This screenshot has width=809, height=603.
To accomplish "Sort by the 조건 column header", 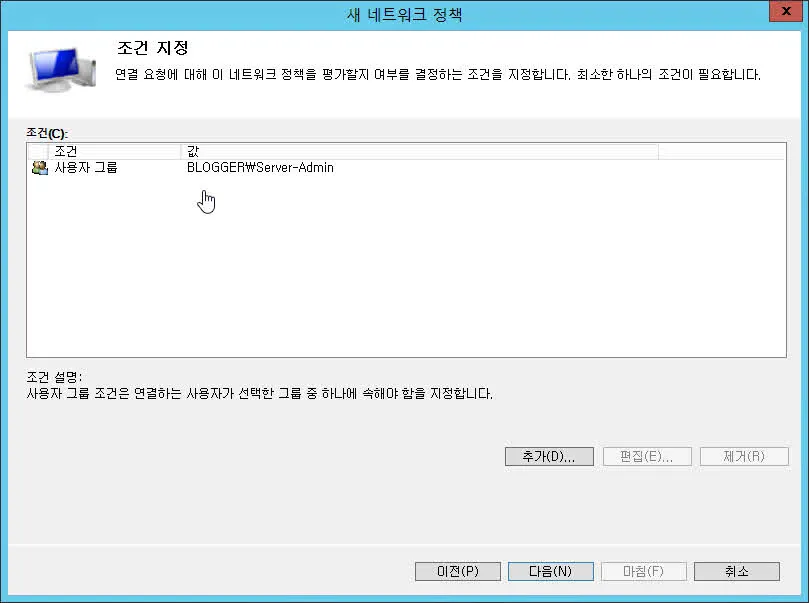I will (x=114, y=151).
